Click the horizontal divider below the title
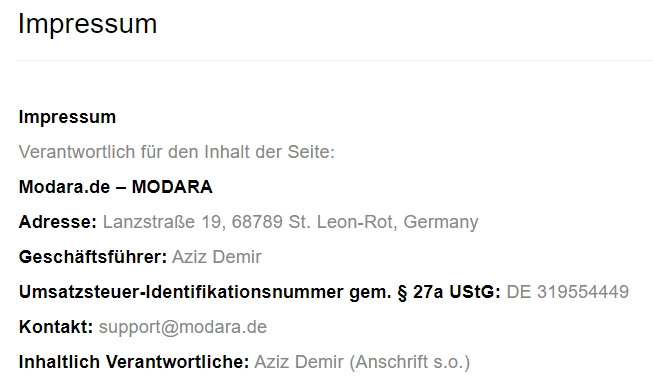This screenshot has width=653, height=380. (x=335, y=60)
